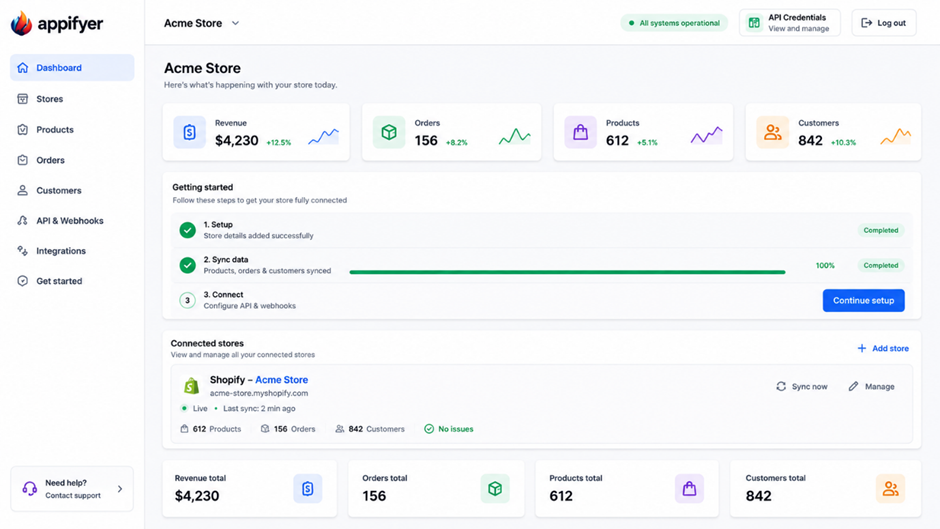Viewport: 940px width, 529px height.
Task: Click the plus icon beside Add store
Action: 861,348
